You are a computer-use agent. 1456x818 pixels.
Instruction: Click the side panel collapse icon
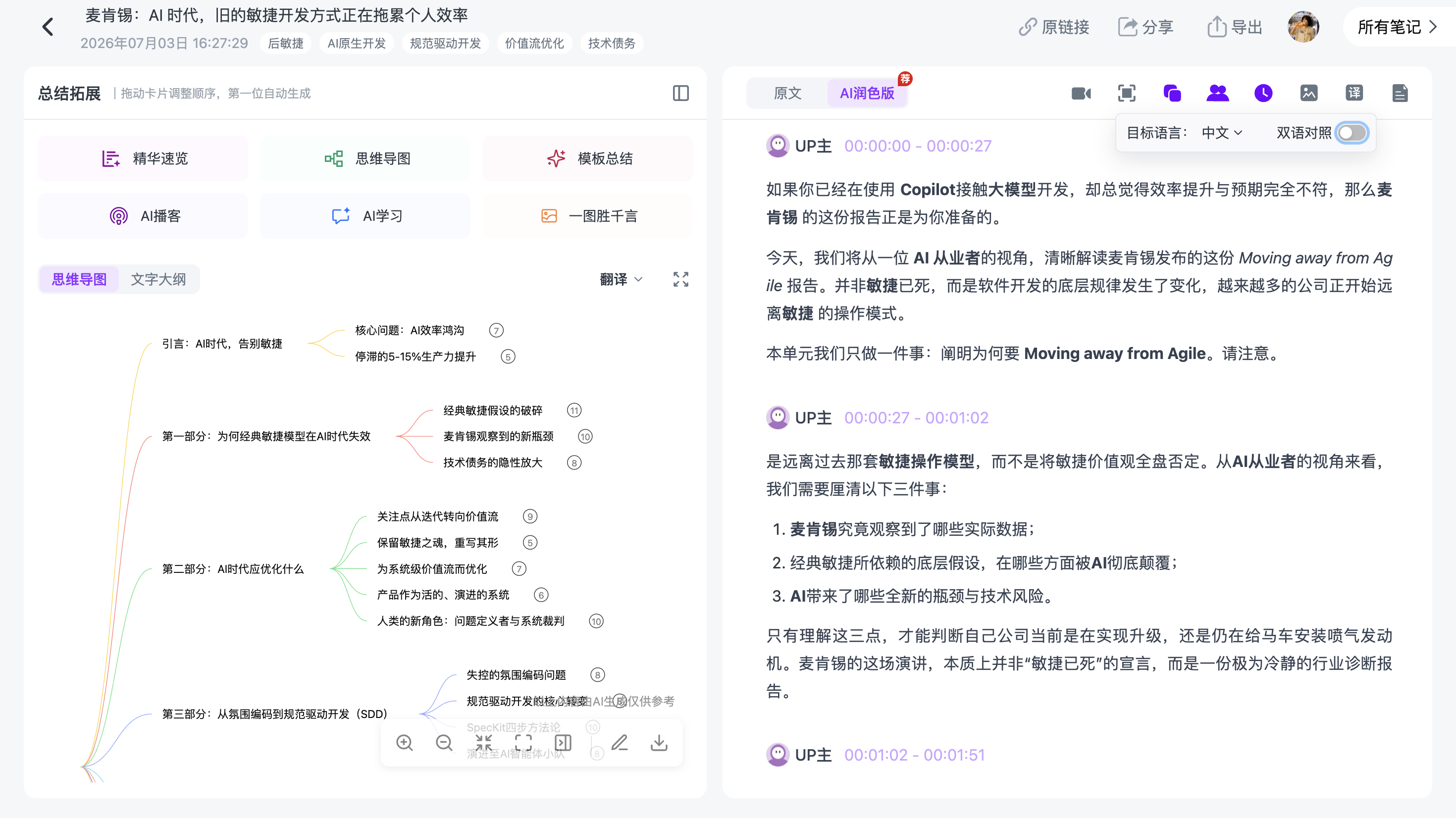coord(563,743)
